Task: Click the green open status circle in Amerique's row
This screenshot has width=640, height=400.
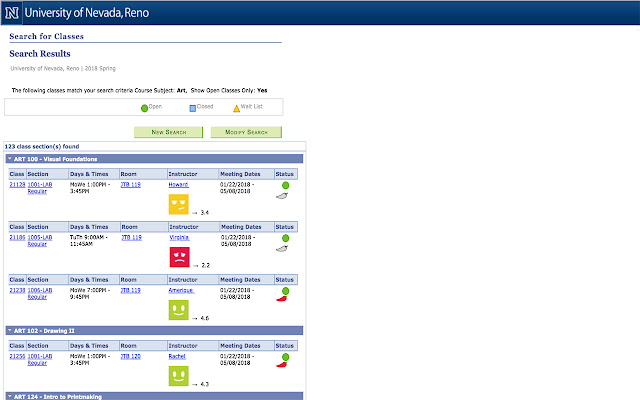Action: 286,291
